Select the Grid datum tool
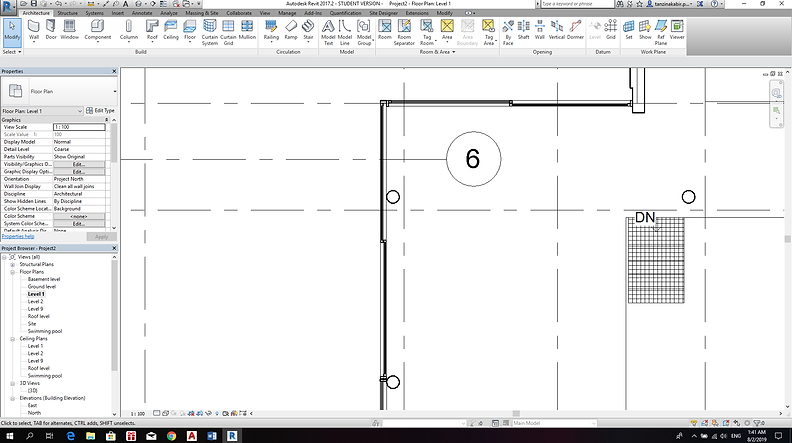The height and width of the screenshot is (443, 792). [611, 30]
